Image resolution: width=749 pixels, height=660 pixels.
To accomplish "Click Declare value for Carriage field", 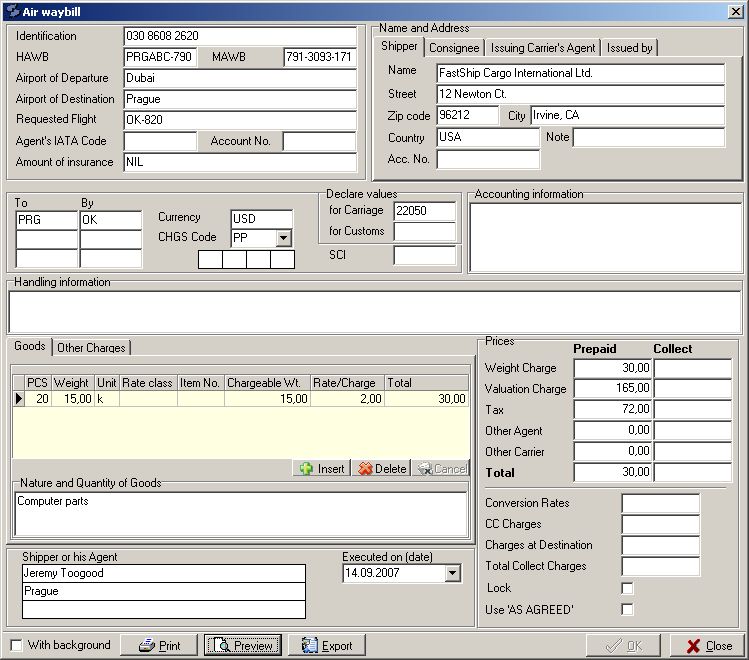I will click(425, 211).
